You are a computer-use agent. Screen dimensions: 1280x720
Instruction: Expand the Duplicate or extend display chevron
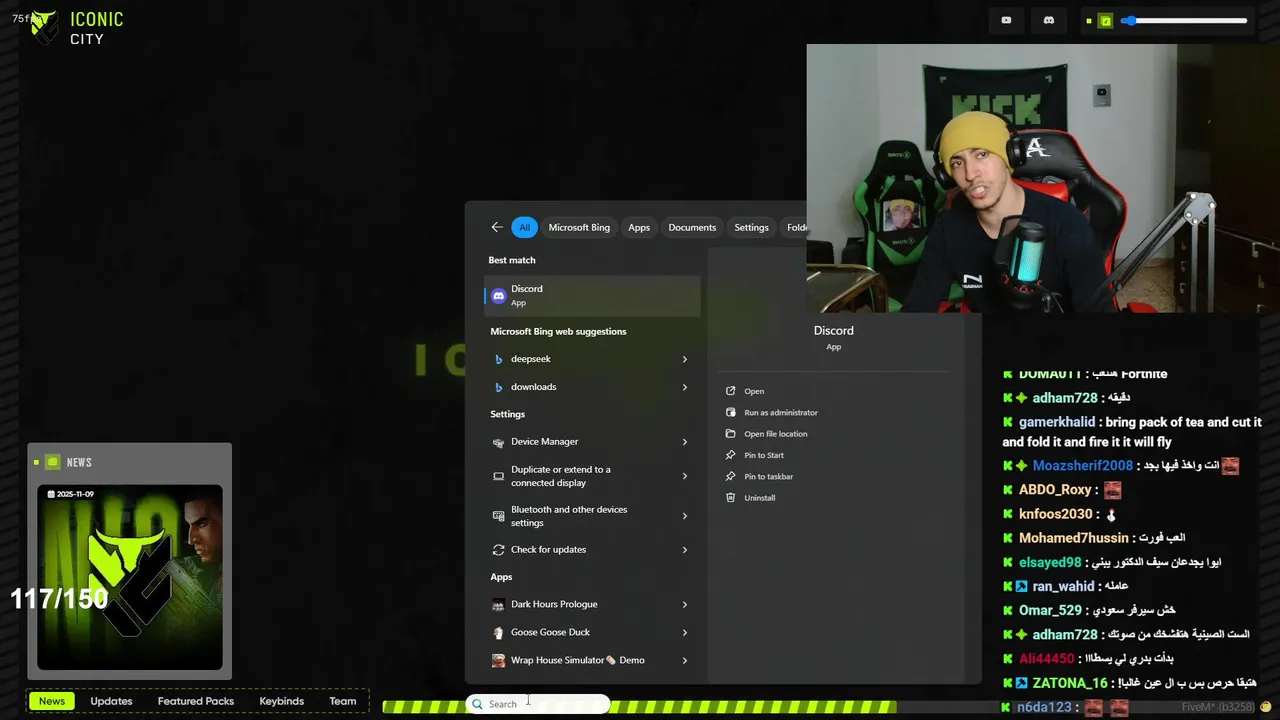[x=685, y=476]
